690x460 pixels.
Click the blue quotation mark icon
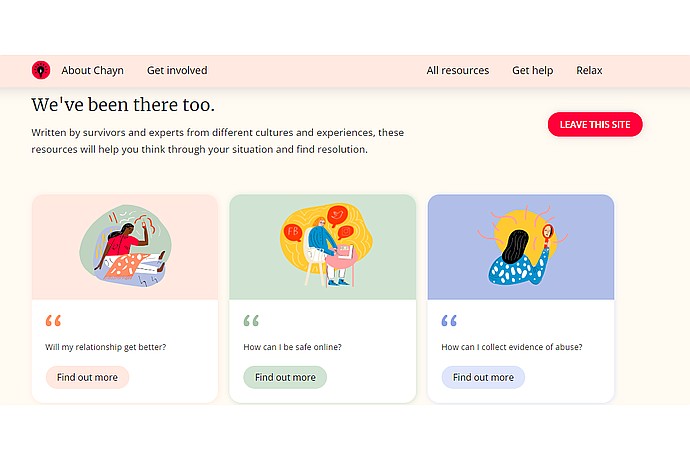click(449, 320)
